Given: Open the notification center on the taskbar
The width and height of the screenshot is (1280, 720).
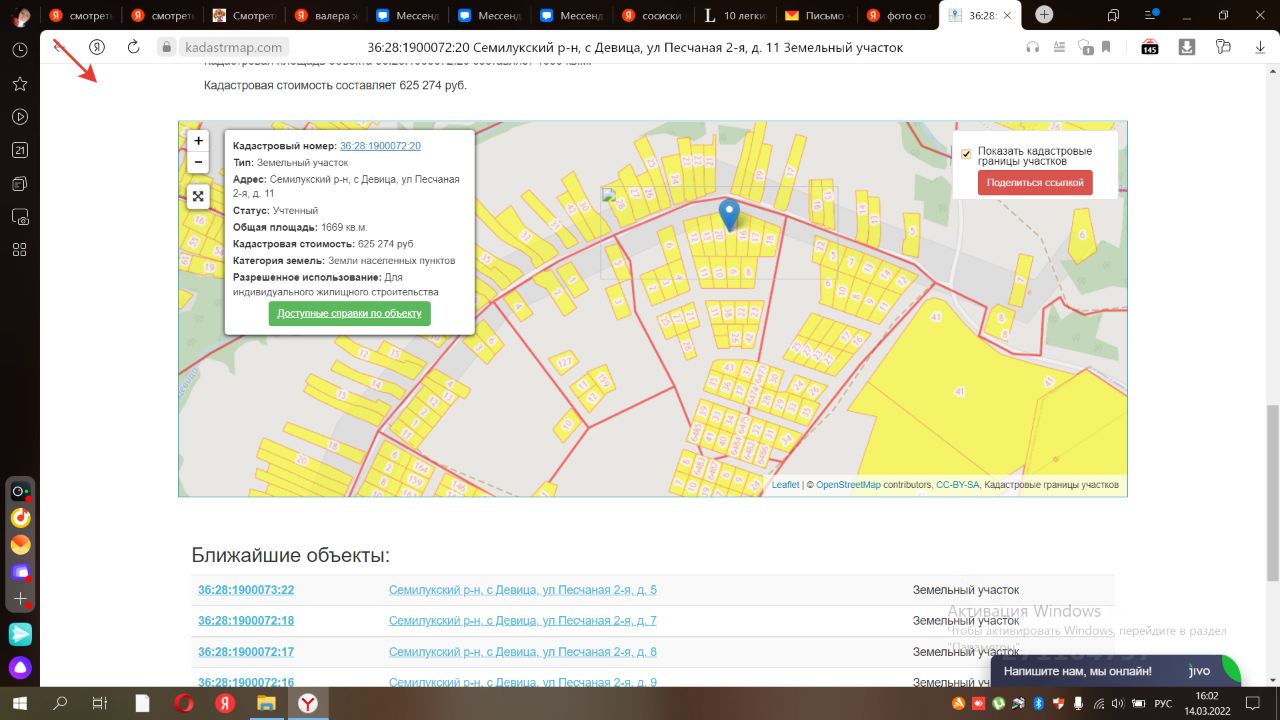Looking at the screenshot, I should click(1254, 704).
